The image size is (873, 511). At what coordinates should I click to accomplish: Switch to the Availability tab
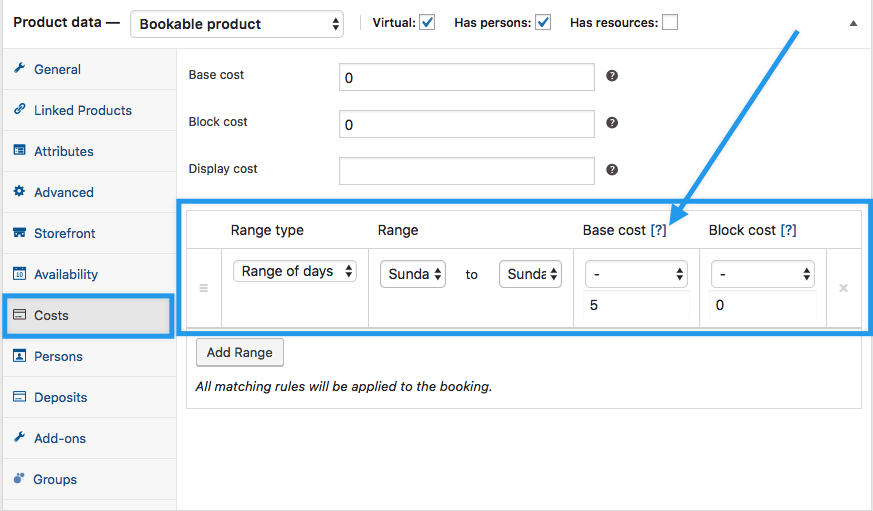66,274
